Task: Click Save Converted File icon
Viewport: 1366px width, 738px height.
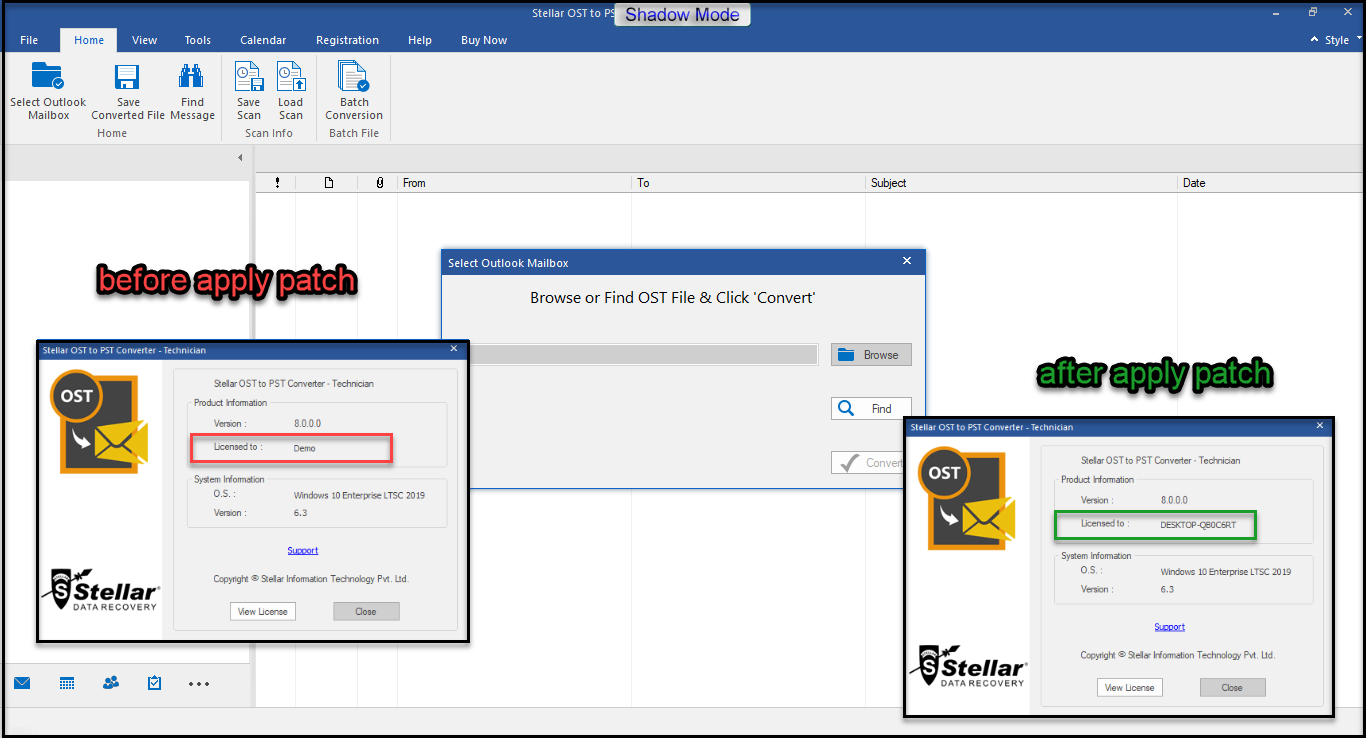Action: pyautogui.click(x=127, y=77)
